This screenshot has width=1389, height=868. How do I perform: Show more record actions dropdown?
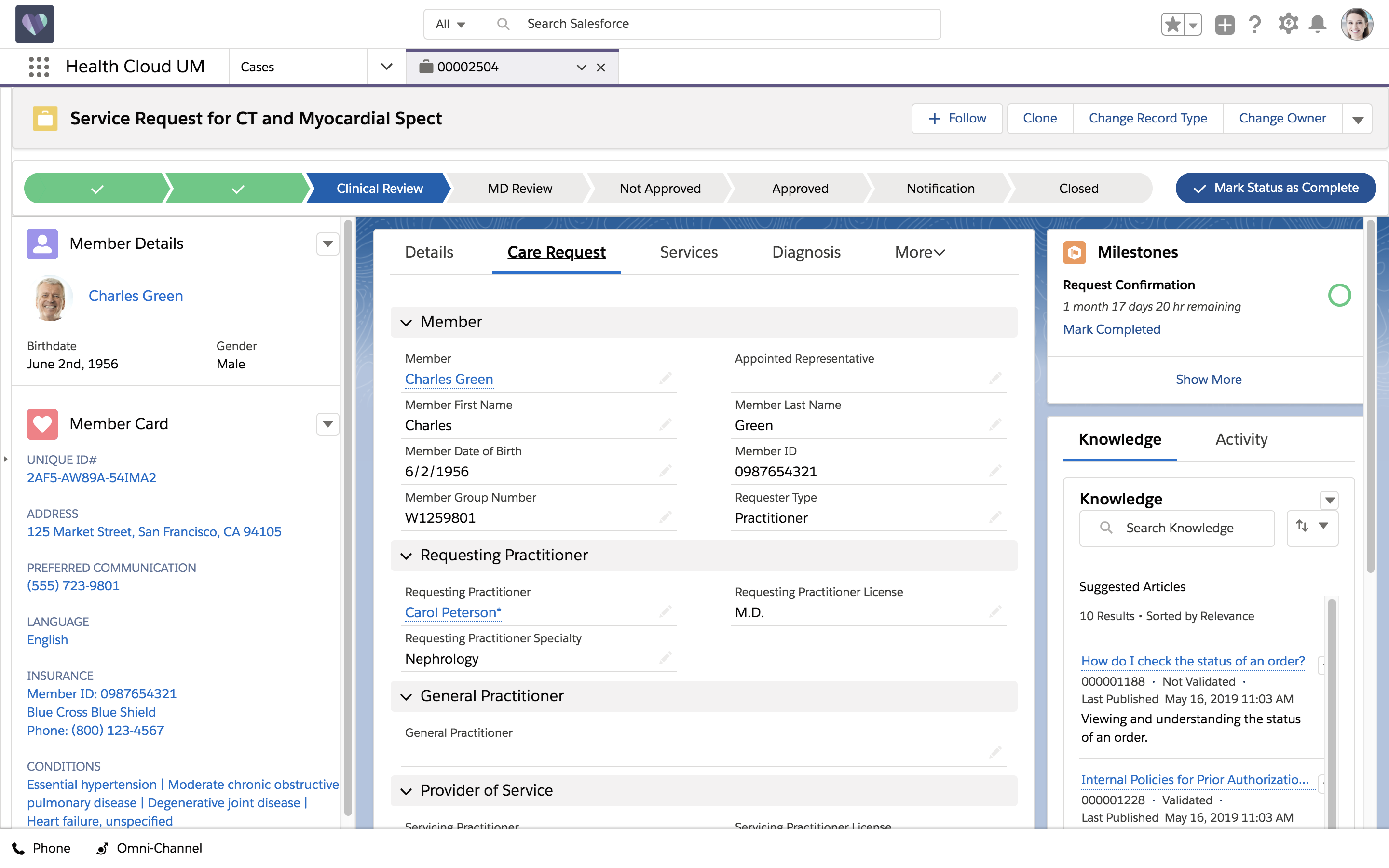(x=1357, y=119)
